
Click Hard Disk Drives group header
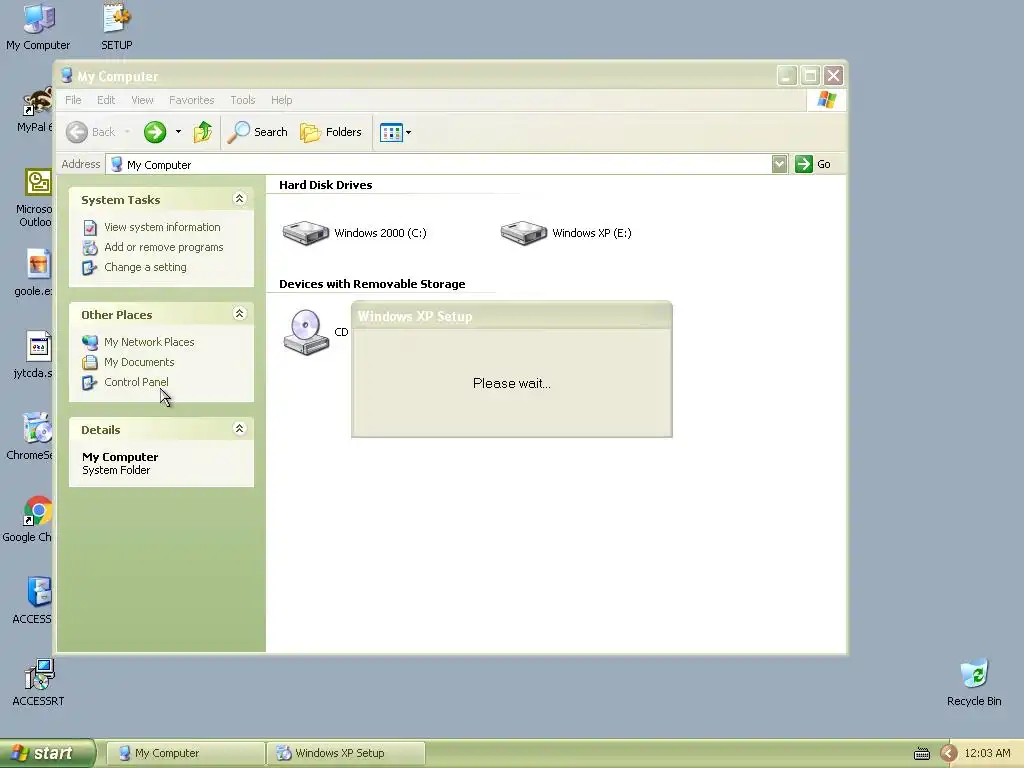(x=325, y=185)
